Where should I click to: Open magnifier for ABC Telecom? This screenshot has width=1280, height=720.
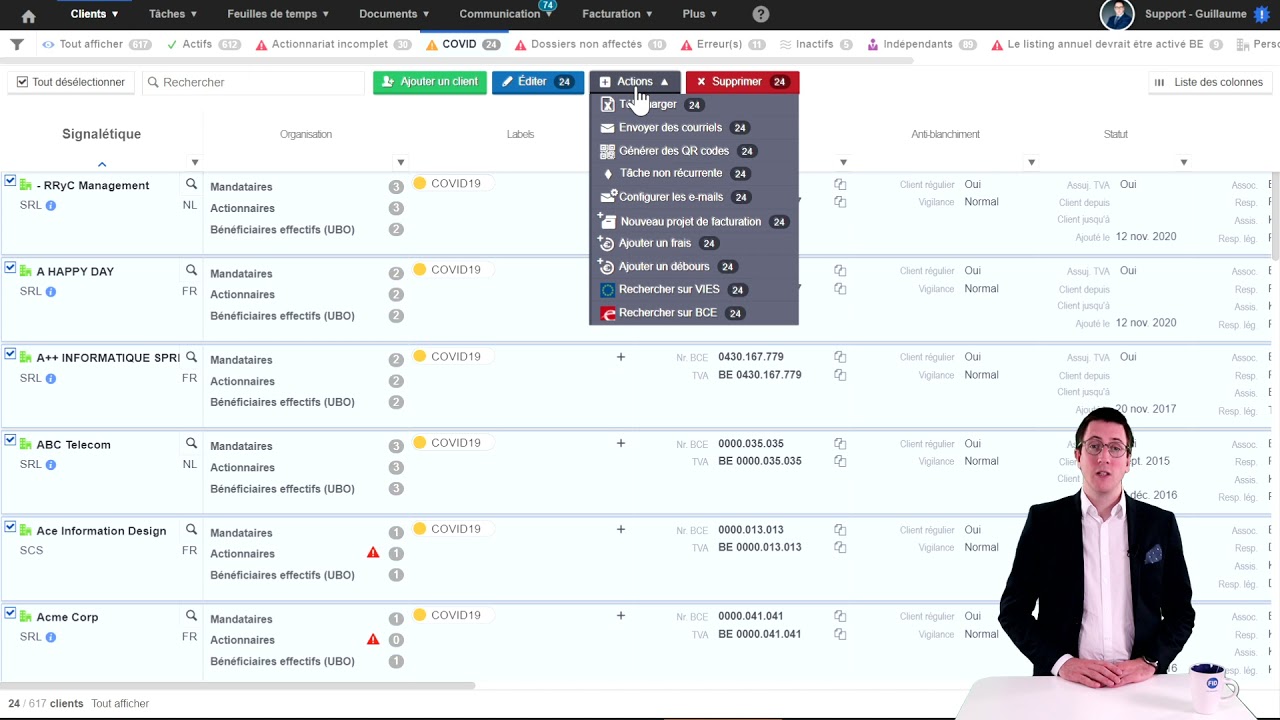(x=191, y=443)
